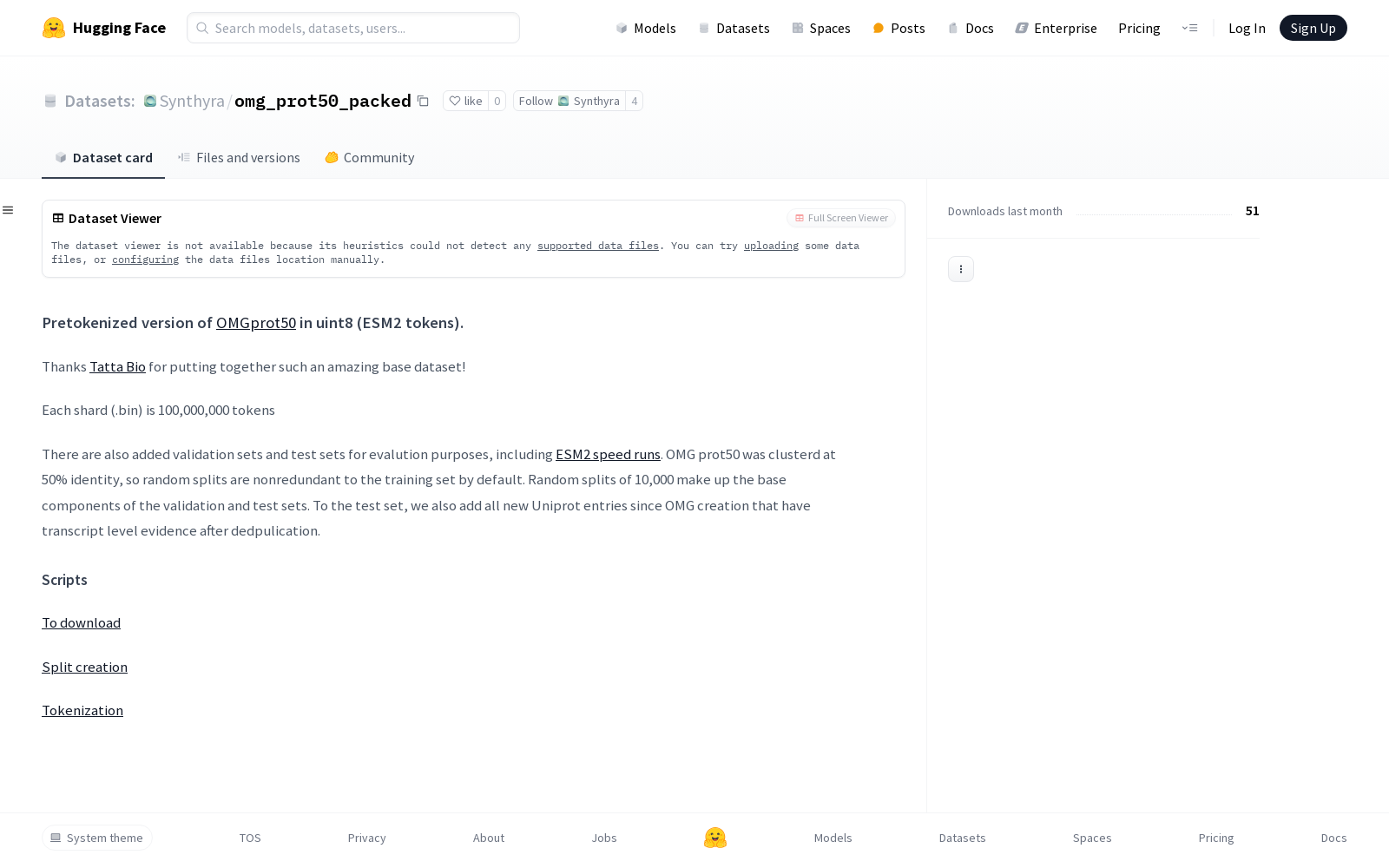The image size is (1389, 868).
Task: Open the ESM2 speed runs link
Action: point(608,454)
